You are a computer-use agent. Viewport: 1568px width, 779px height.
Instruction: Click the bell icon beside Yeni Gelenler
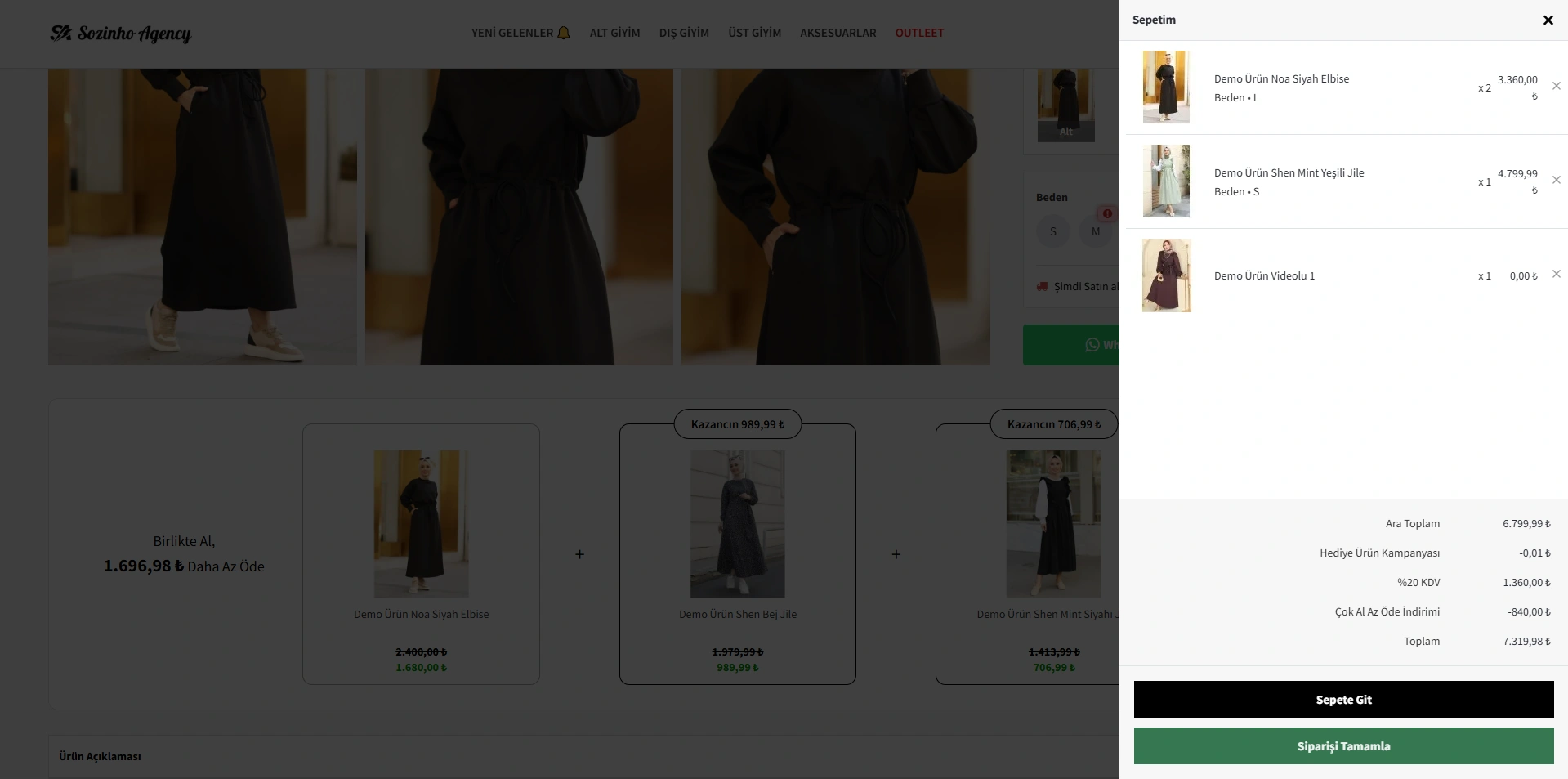click(564, 34)
